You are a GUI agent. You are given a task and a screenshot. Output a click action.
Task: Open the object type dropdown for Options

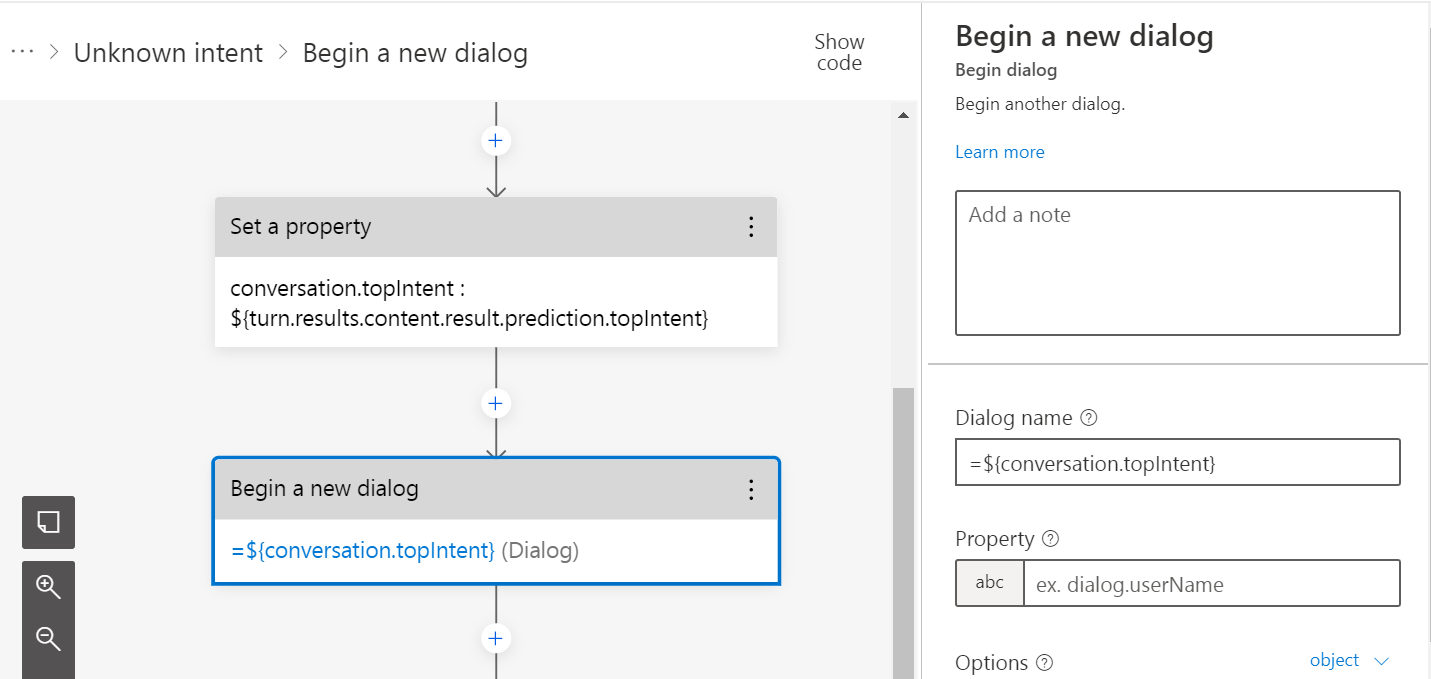pos(1349,660)
